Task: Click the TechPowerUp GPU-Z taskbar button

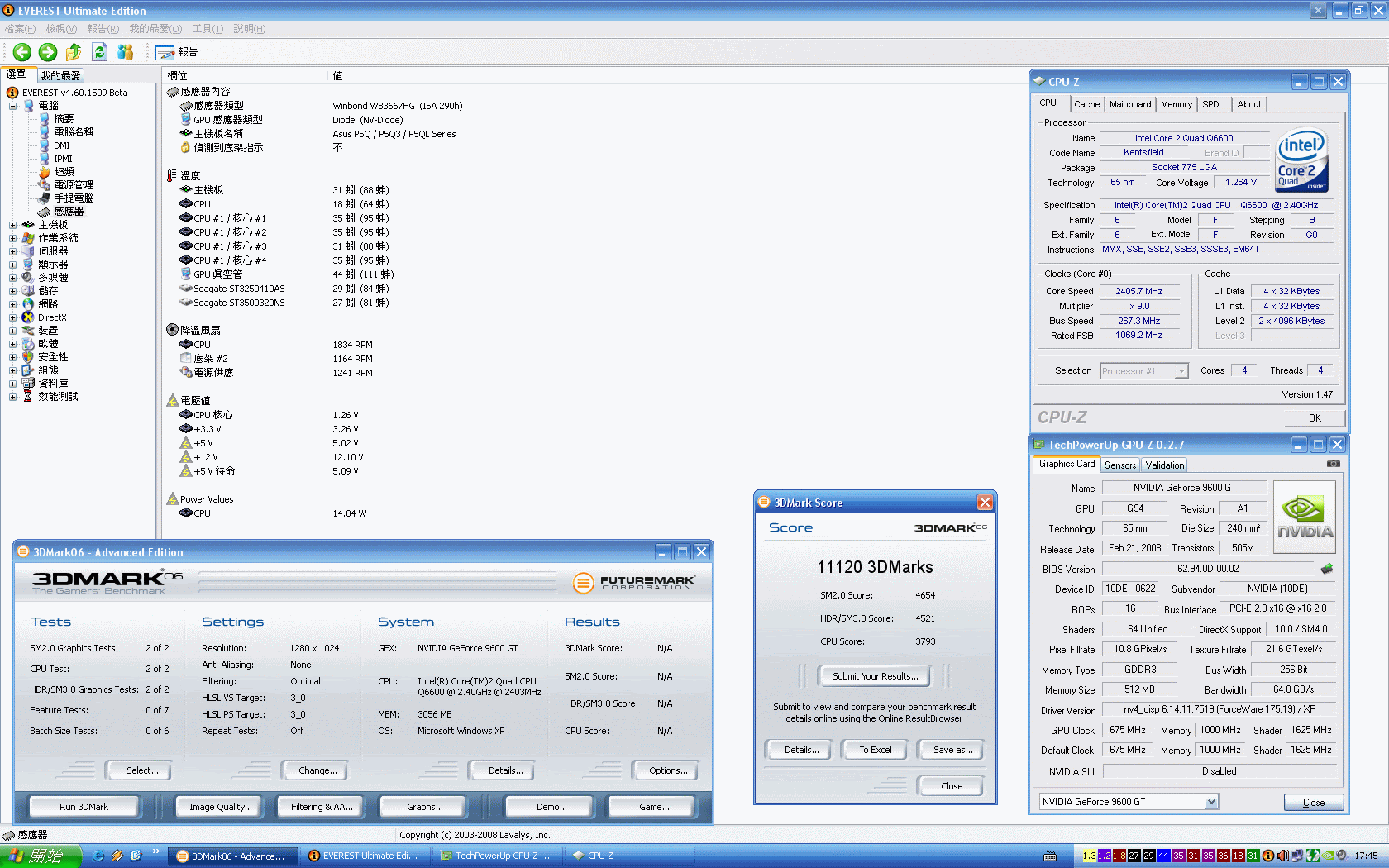Action: (x=496, y=856)
